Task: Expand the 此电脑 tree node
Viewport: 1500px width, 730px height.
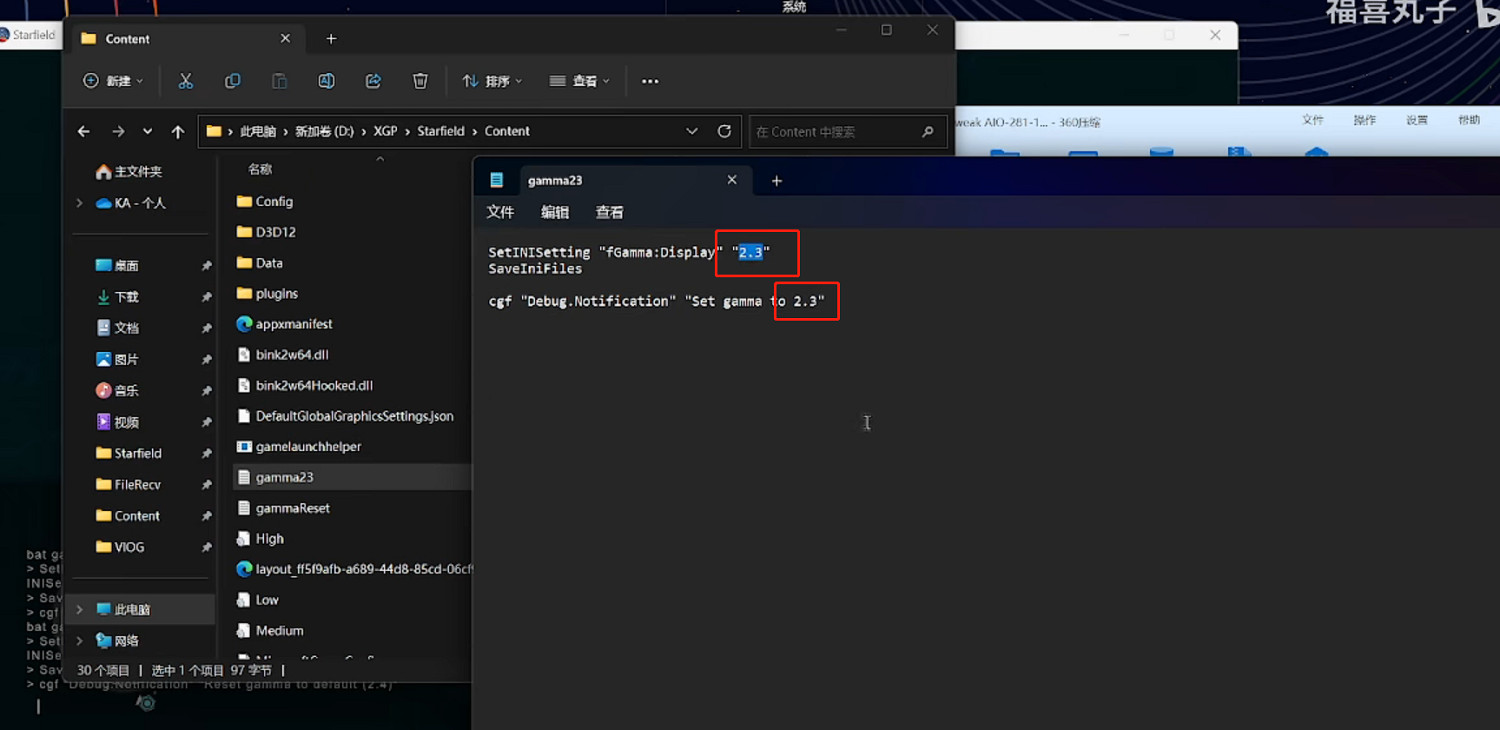Action: [79, 609]
